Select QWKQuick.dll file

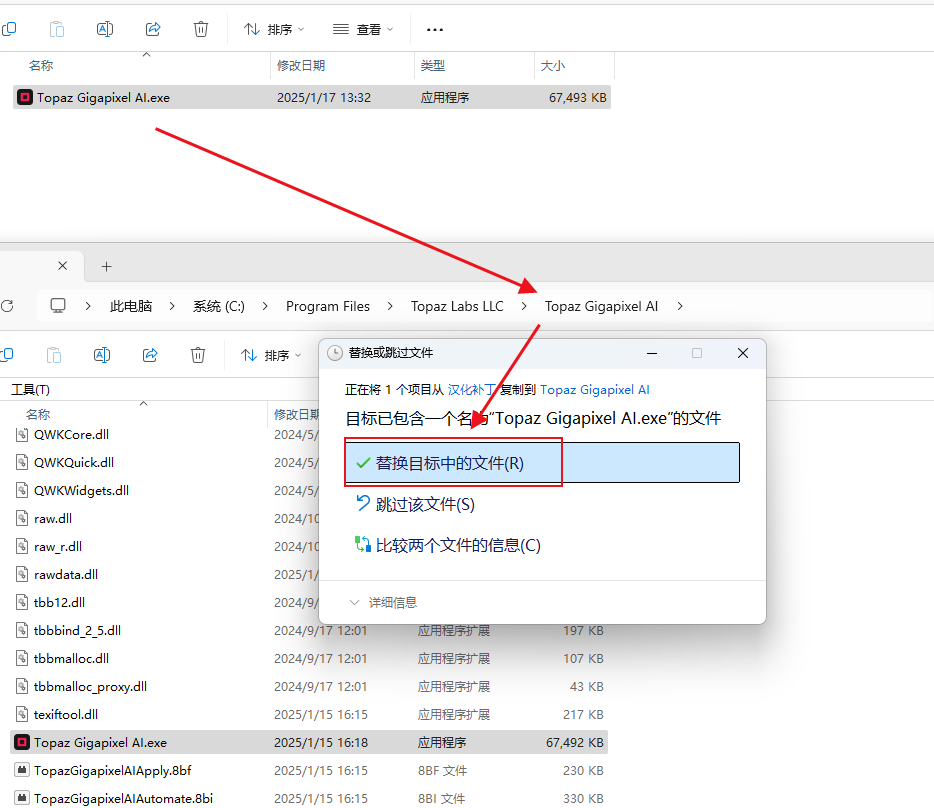click(x=74, y=462)
